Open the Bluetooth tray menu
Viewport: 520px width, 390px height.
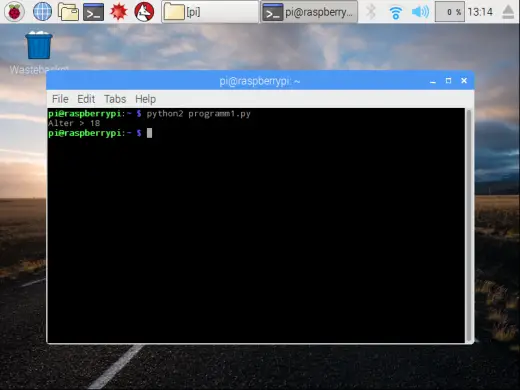[371, 12]
